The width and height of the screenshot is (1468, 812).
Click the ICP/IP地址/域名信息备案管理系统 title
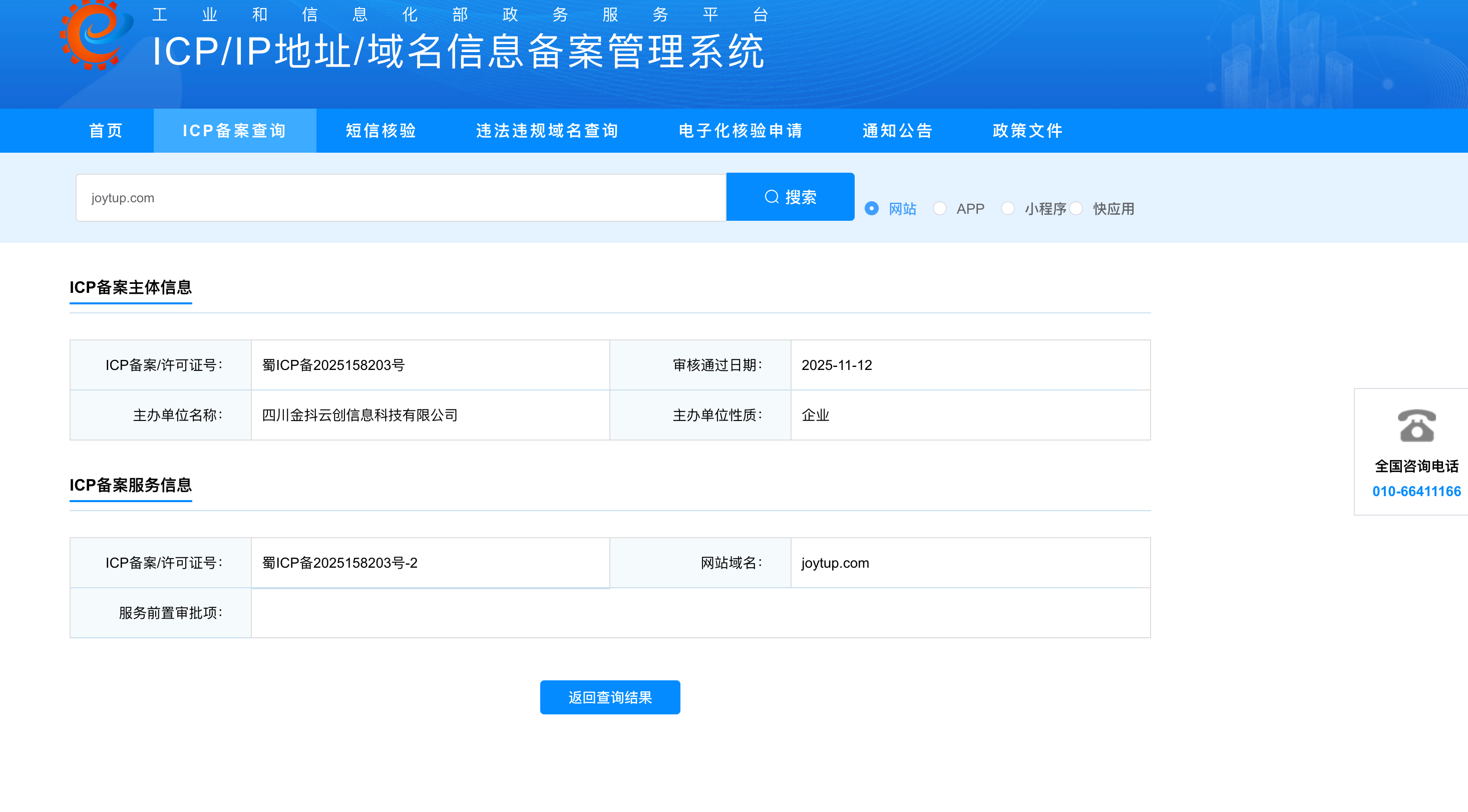(458, 51)
